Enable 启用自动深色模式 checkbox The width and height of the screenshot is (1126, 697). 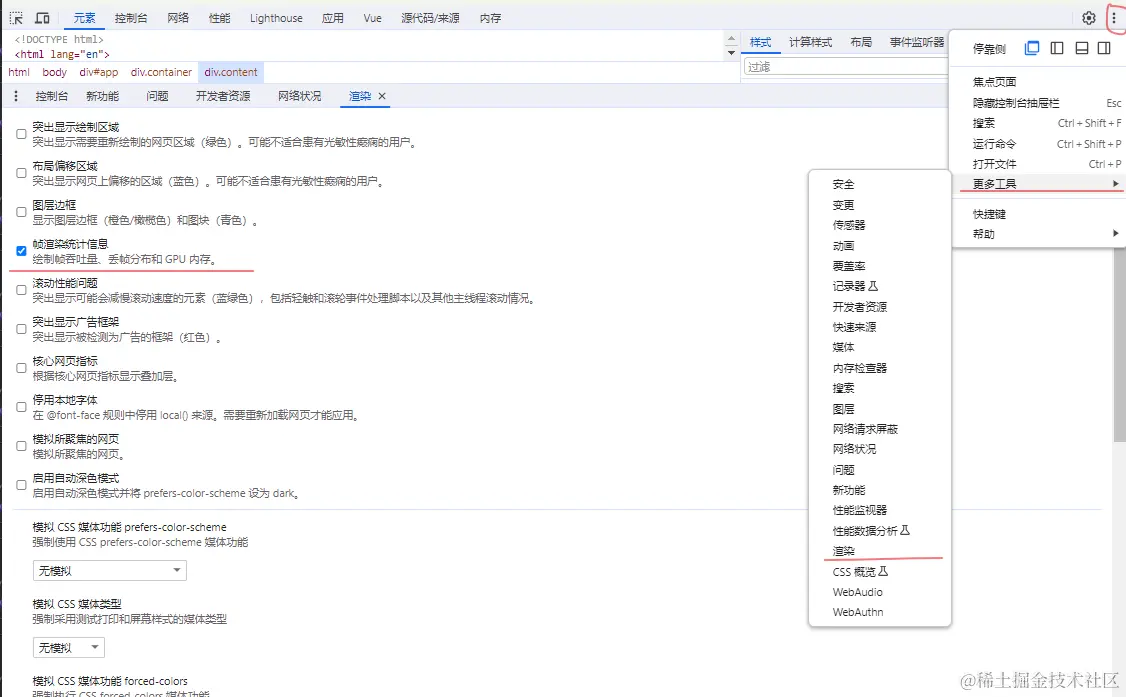pyautogui.click(x=22, y=485)
